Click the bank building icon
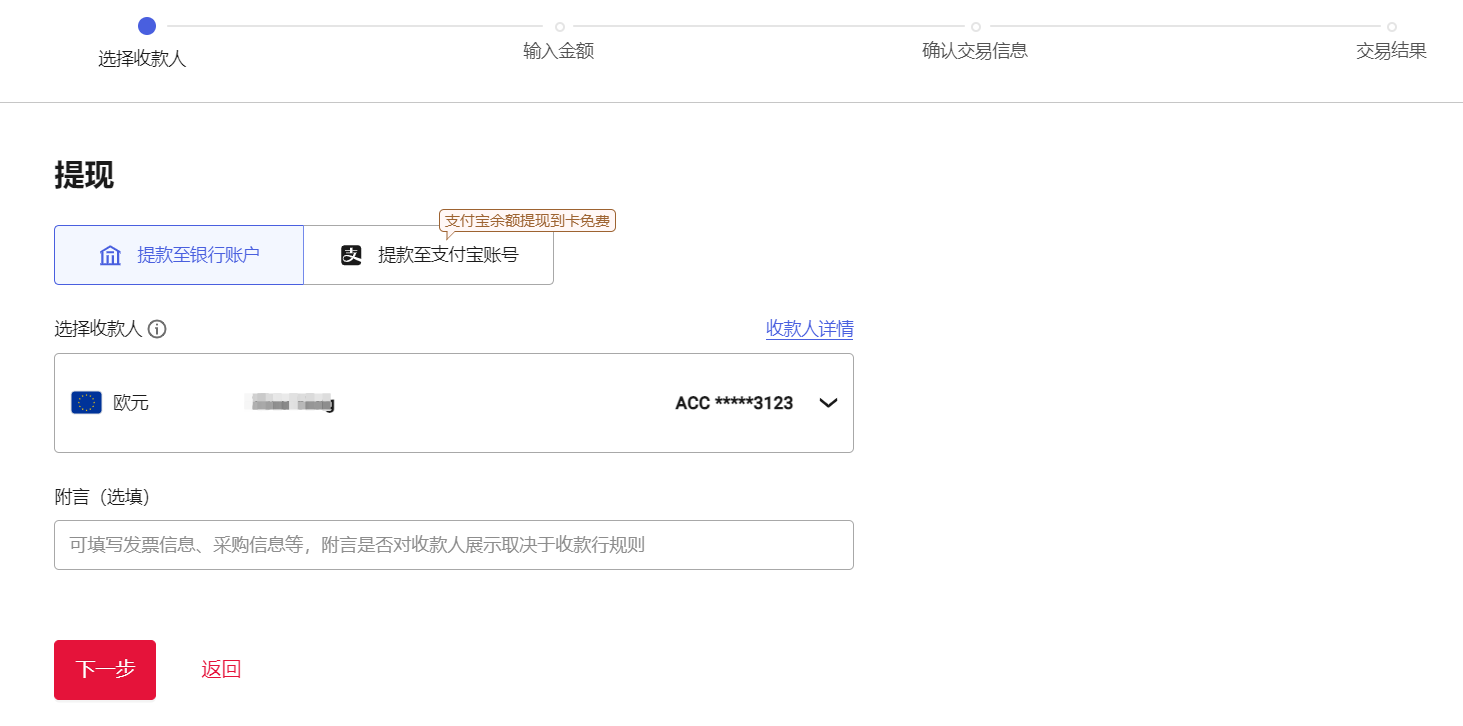 [x=110, y=255]
